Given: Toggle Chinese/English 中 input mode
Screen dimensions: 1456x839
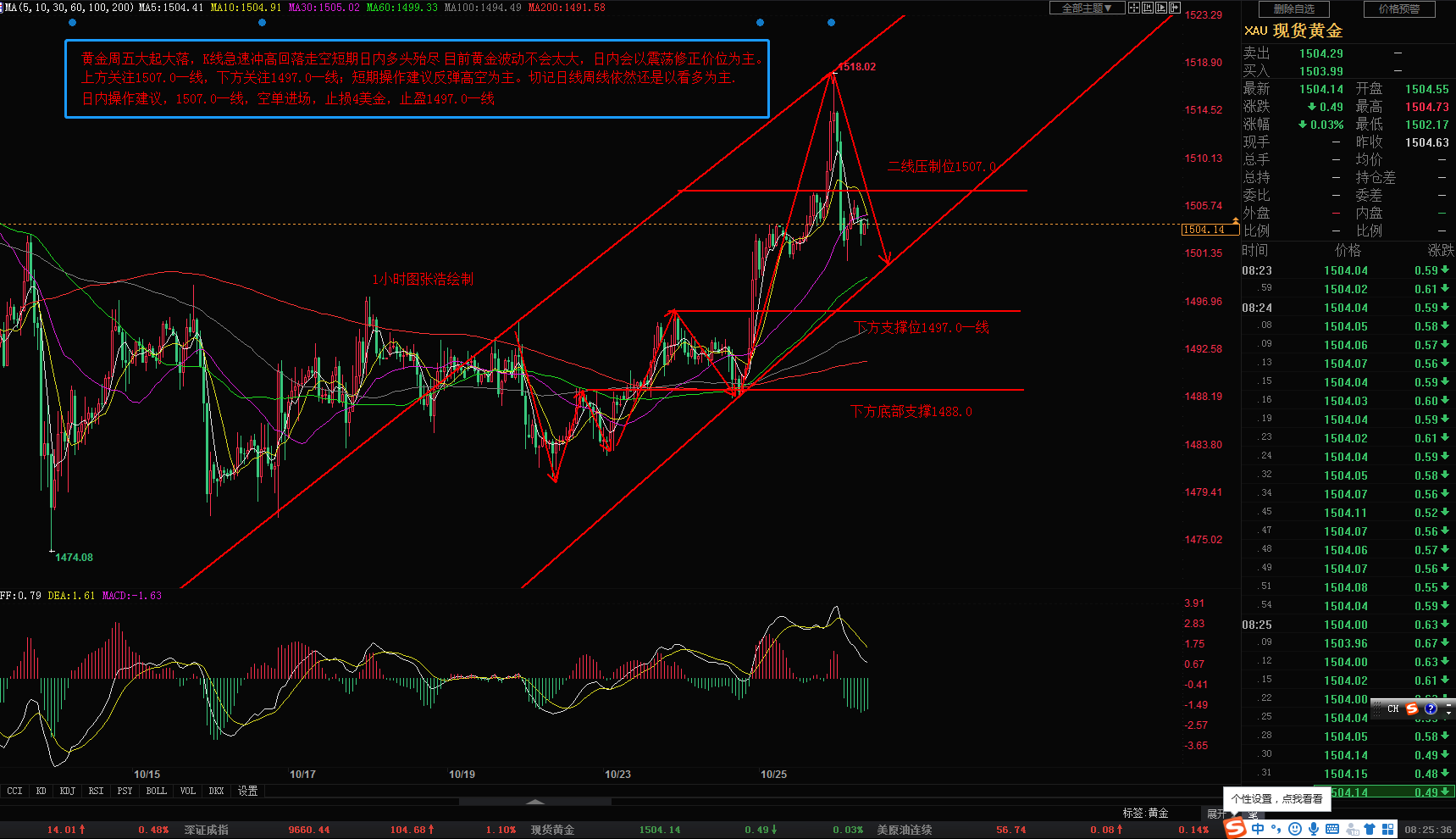Looking at the screenshot, I should [x=1258, y=829].
